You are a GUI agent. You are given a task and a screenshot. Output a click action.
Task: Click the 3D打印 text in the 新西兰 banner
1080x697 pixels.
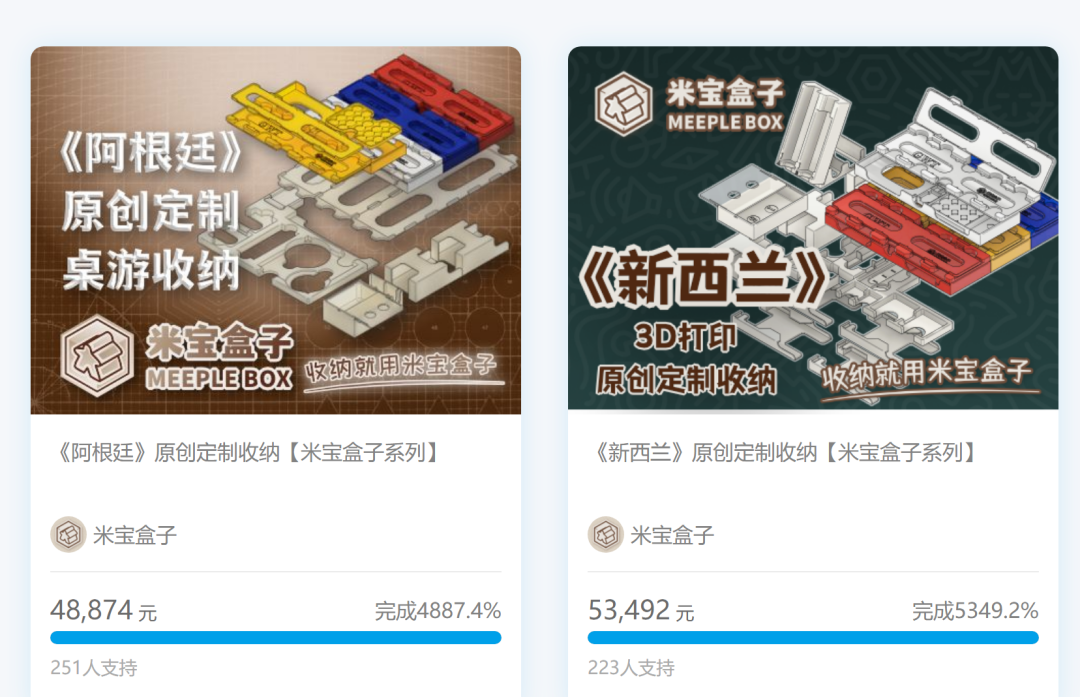[685, 337]
